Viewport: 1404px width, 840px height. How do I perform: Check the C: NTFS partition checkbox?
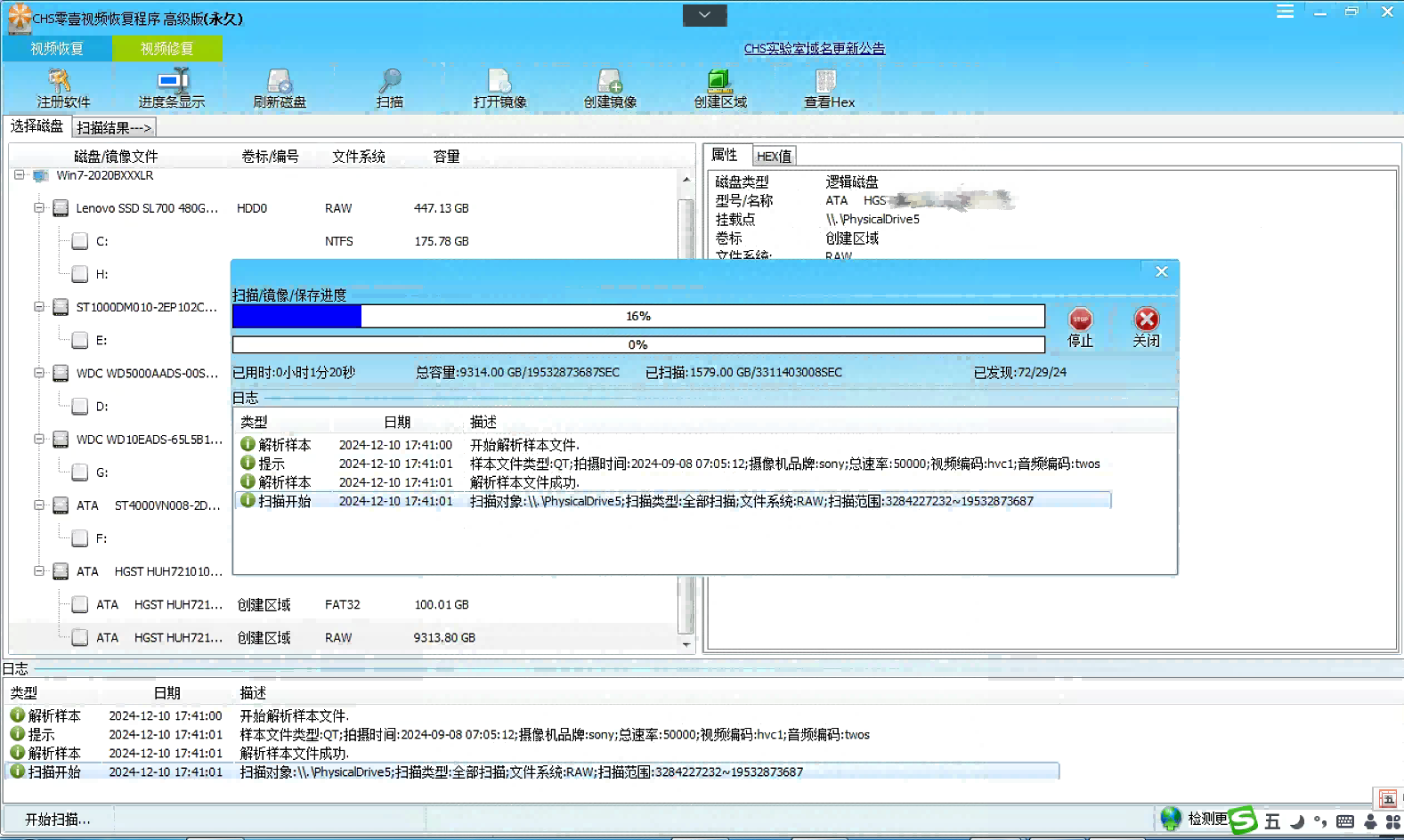(x=80, y=241)
